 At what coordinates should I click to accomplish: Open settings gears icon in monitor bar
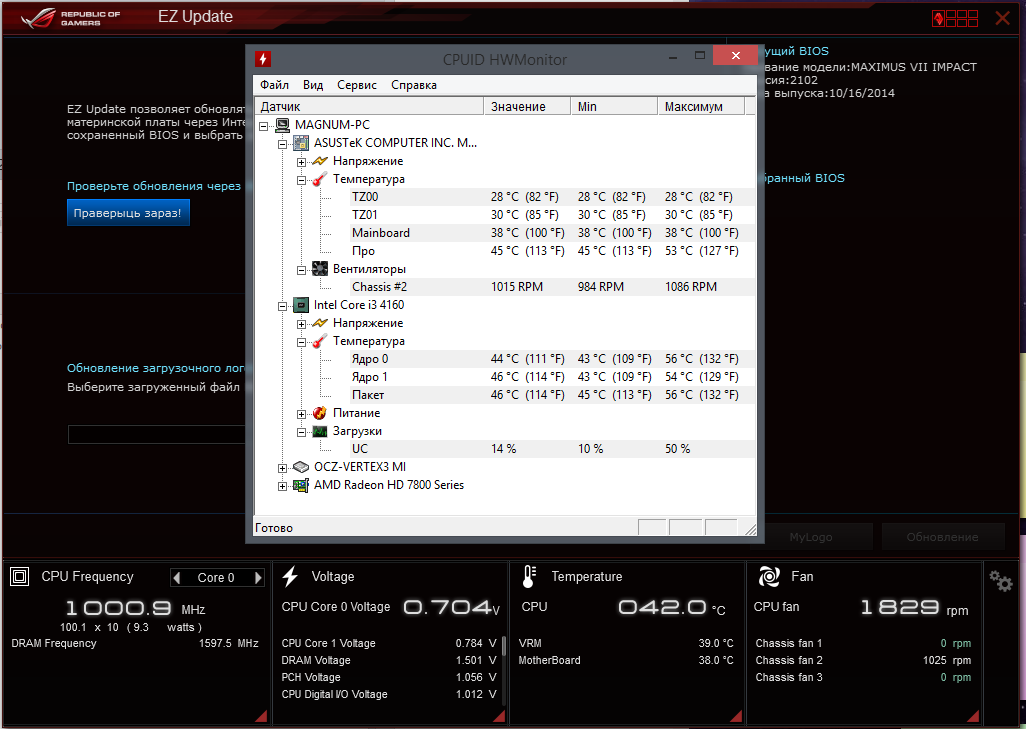pyautogui.click(x=1000, y=580)
